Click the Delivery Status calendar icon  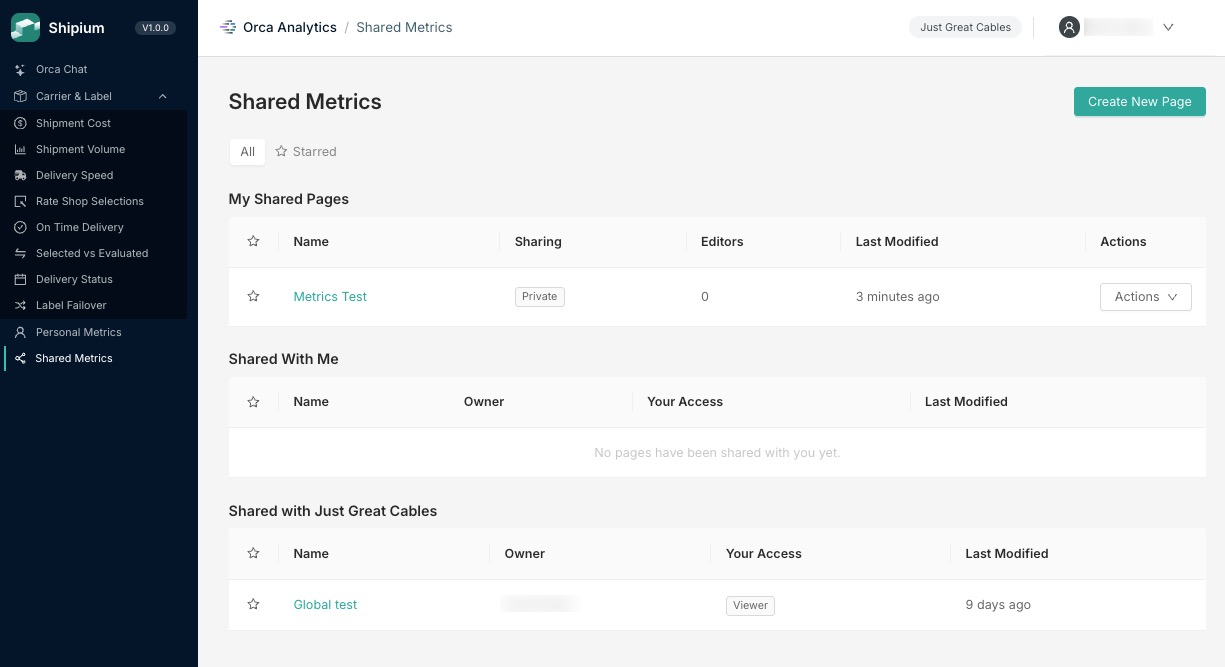tap(20, 279)
